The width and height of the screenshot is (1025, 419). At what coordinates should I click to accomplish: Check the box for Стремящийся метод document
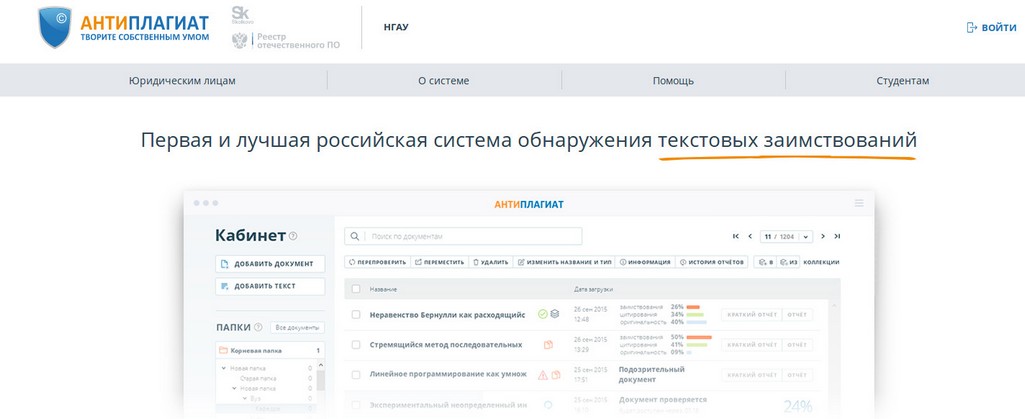pos(356,344)
